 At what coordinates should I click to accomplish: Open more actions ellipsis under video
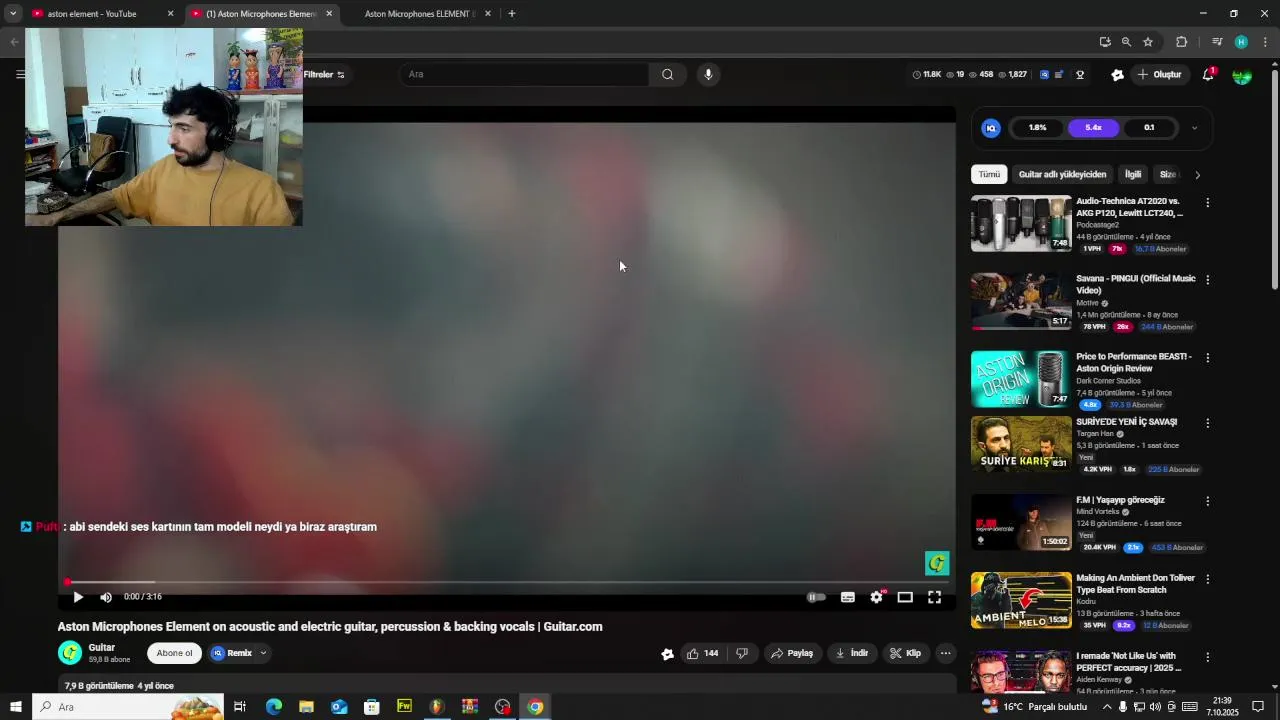[945, 653]
